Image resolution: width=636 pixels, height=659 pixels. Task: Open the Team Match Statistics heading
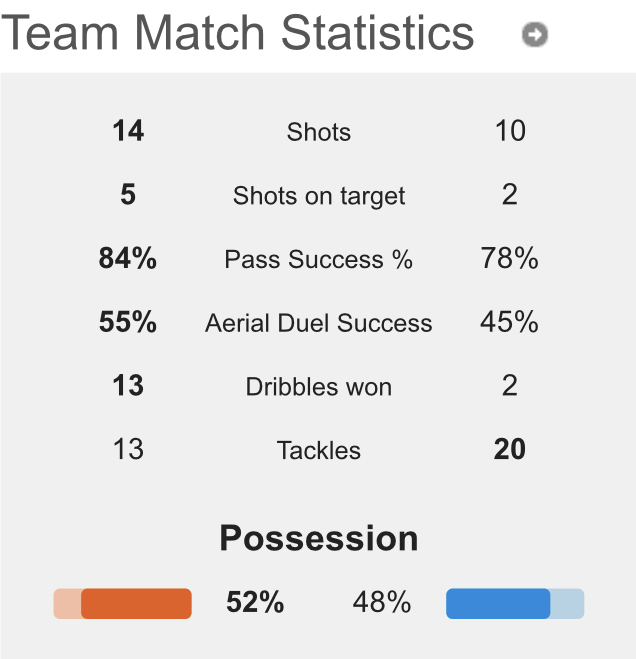[238, 33]
